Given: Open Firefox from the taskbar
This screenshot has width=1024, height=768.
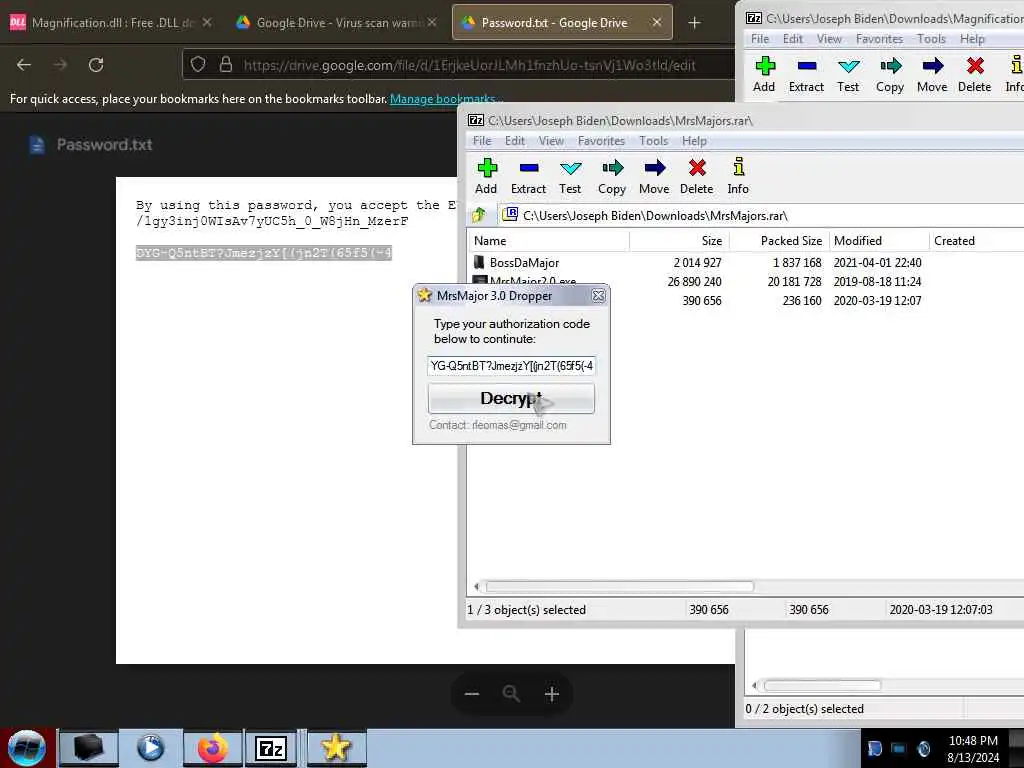Looking at the screenshot, I should click(x=213, y=748).
